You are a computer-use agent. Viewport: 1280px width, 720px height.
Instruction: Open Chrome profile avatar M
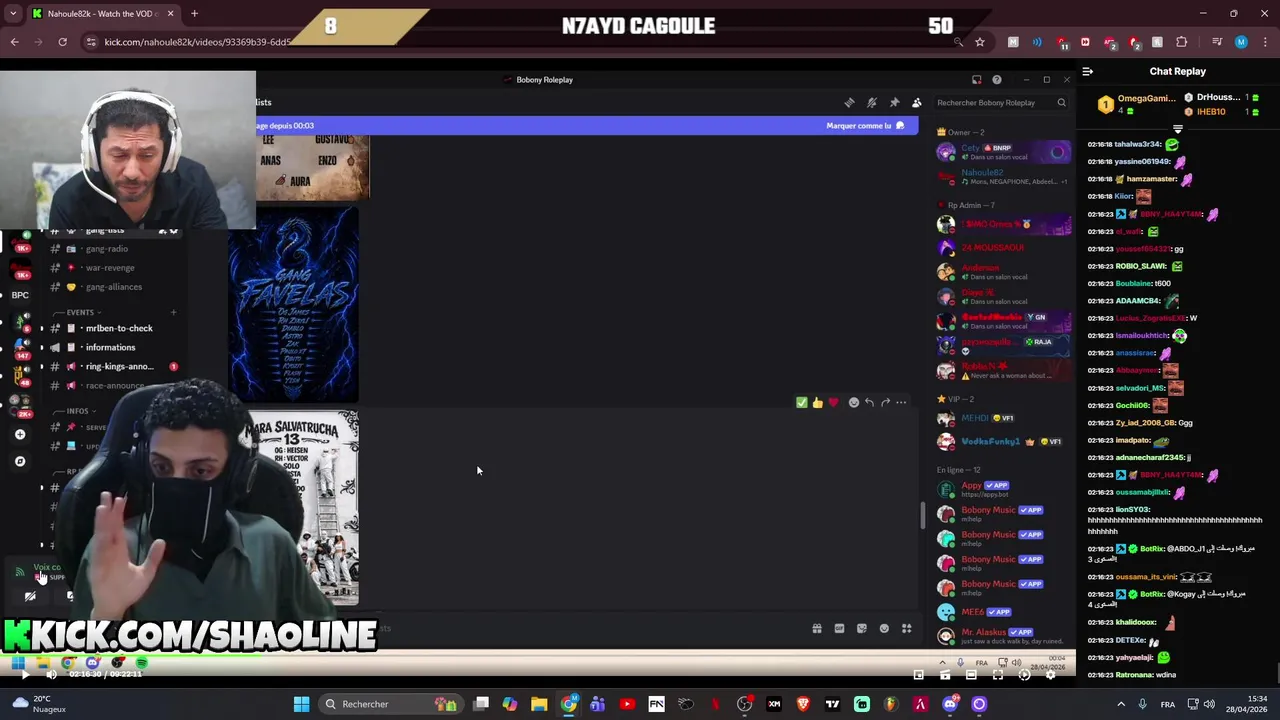(1241, 42)
